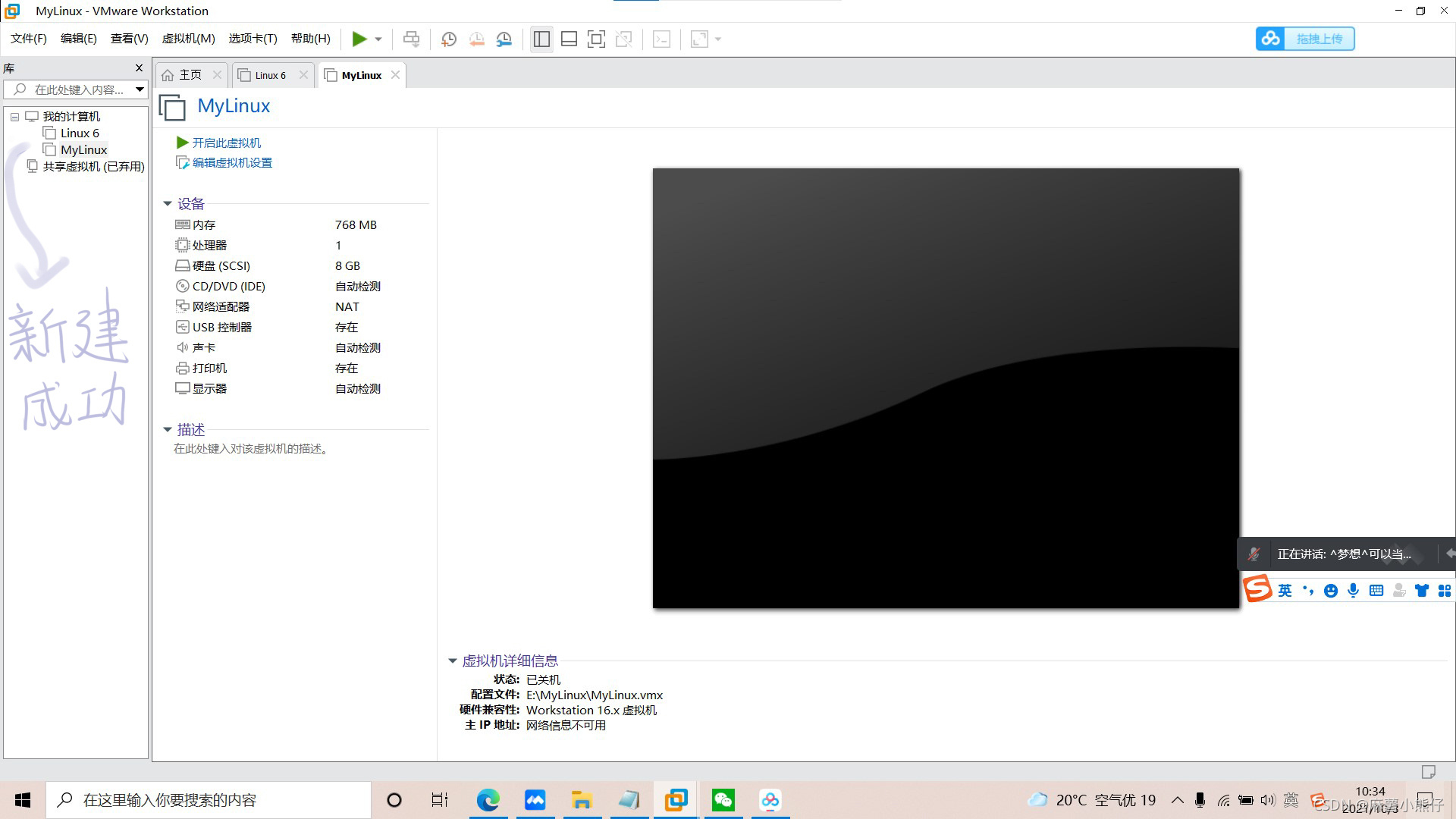Screen dimensions: 1456x819
Task: Click the send Ctrl+Alt+Del icon
Action: pyautogui.click(x=411, y=39)
